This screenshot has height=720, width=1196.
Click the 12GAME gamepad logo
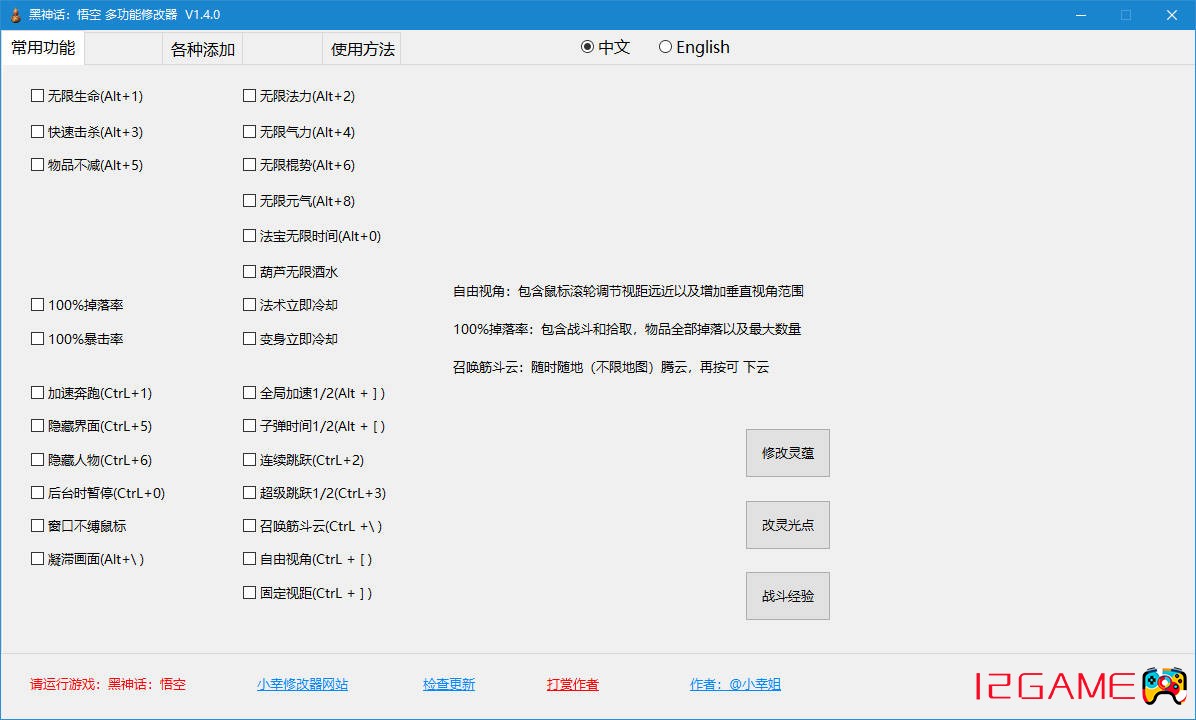pyautogui.click(x=1164, y=685)
